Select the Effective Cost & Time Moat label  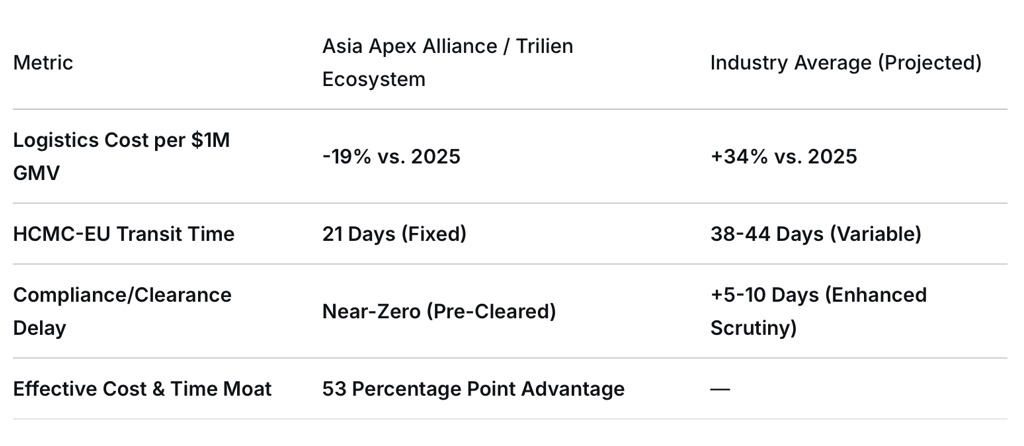[x=142, y=389]
